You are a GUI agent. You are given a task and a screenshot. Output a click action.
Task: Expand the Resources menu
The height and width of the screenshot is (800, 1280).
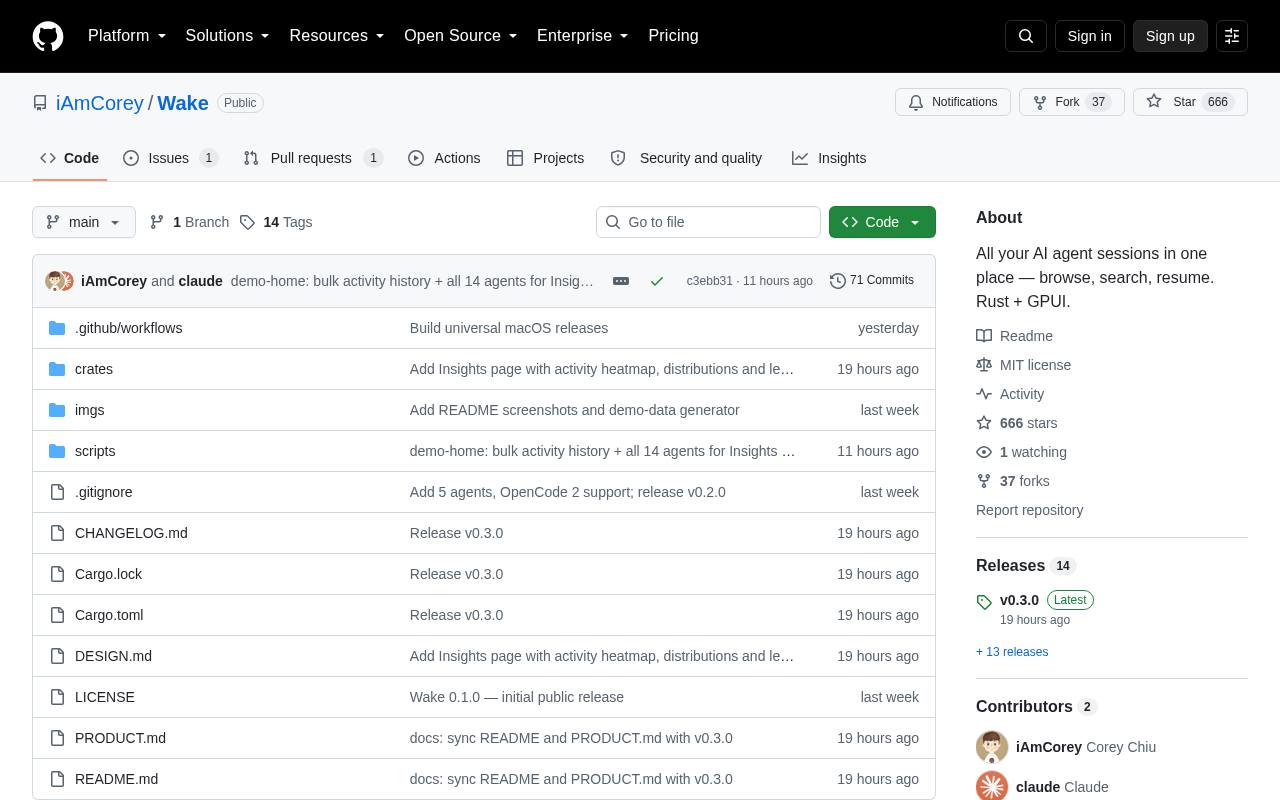tap(337, 36)
